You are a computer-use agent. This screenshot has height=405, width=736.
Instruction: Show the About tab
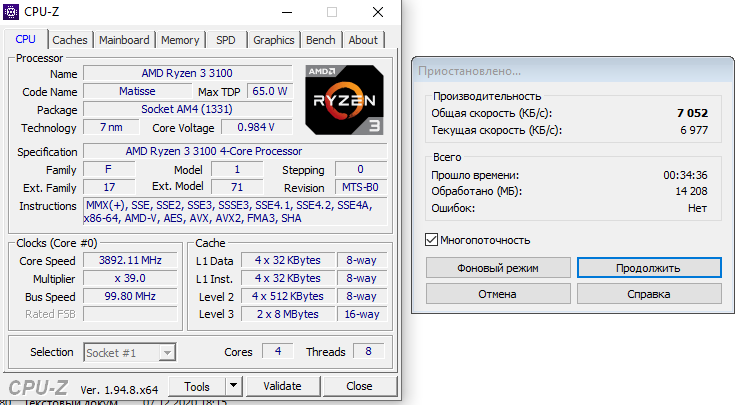[363, 40]
